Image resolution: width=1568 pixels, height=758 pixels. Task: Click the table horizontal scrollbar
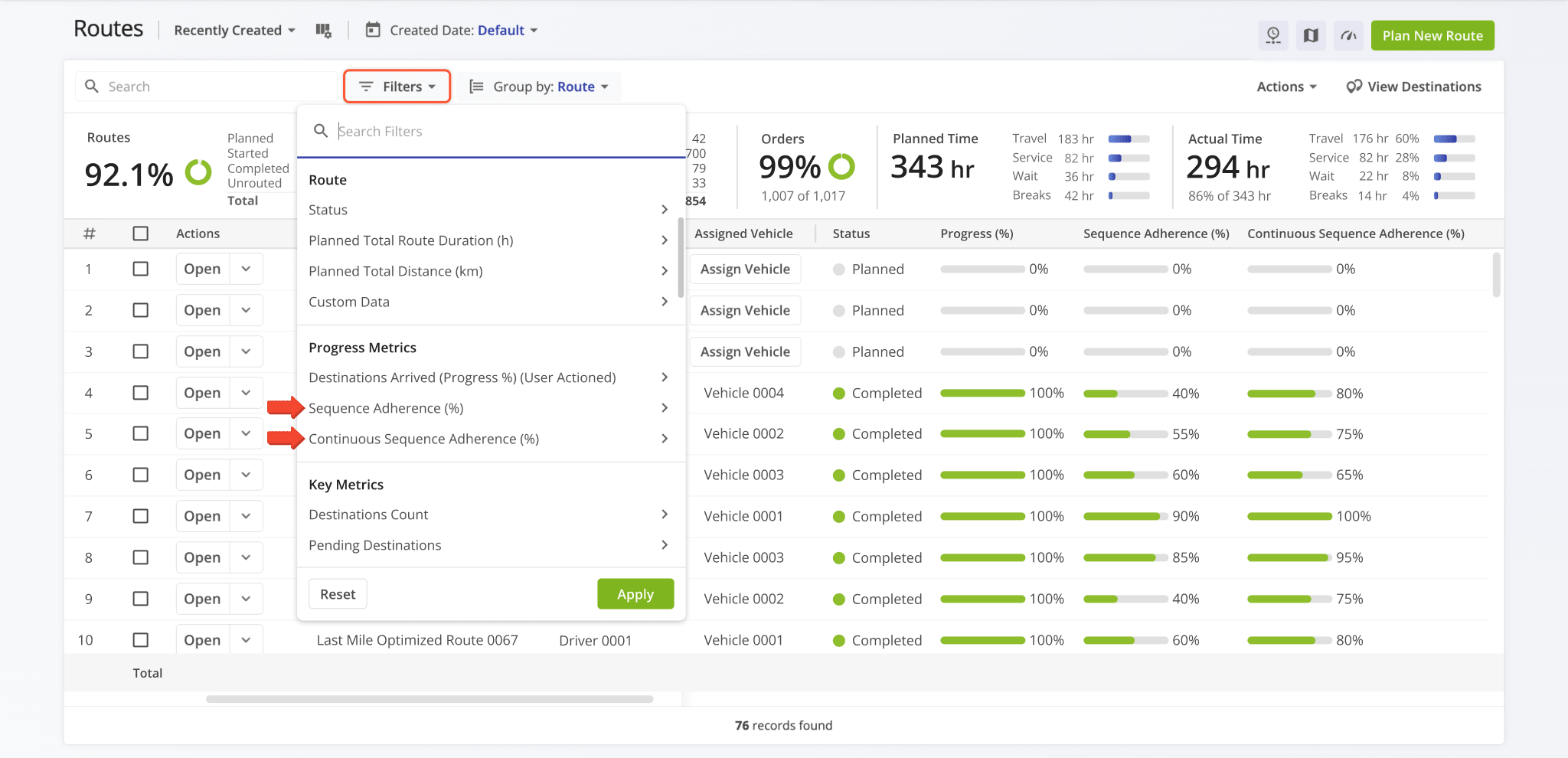click(x=430, y=699)
